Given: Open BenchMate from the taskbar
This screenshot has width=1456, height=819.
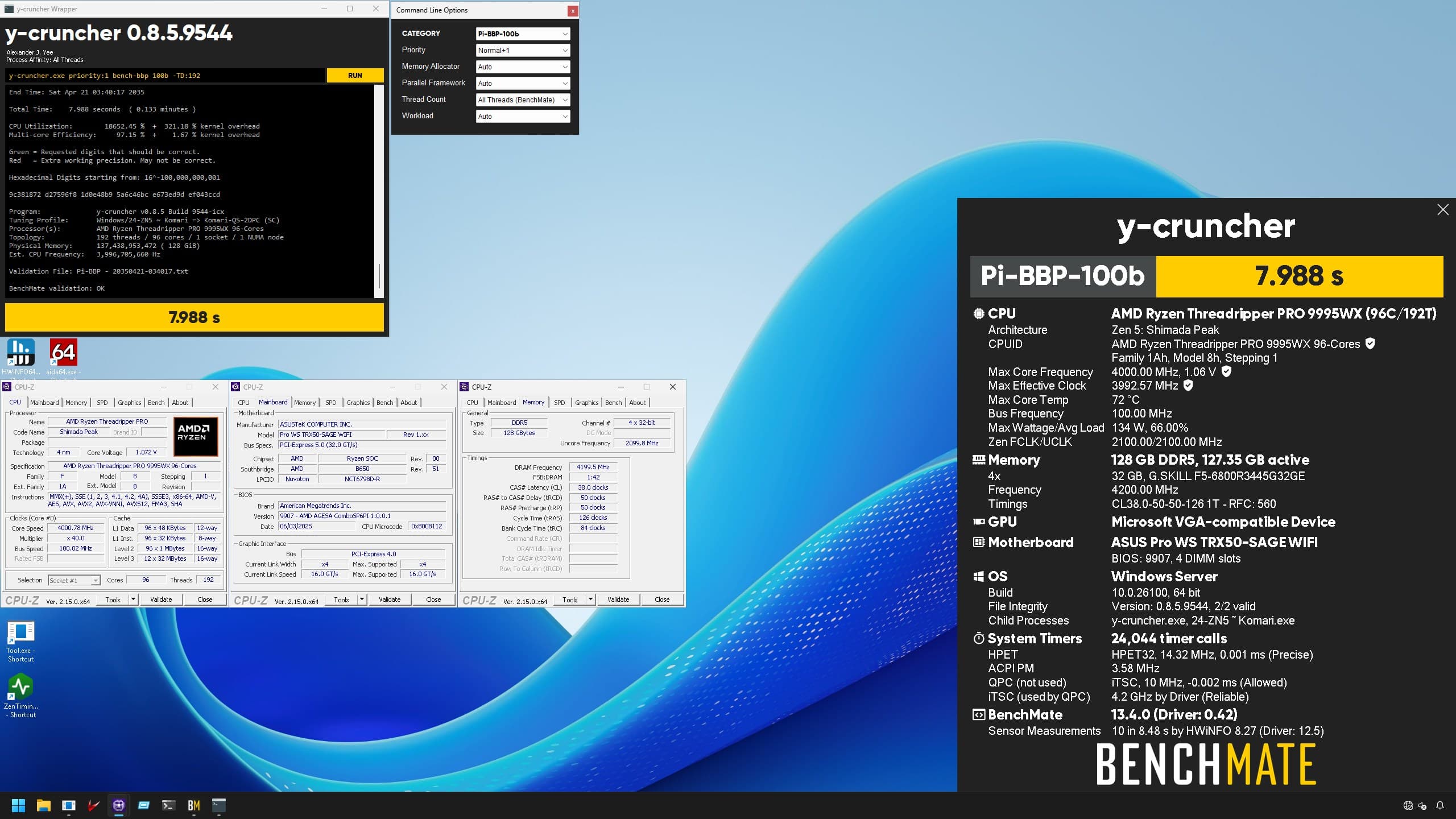Looking at the screenshot, I should pos(193,805).
